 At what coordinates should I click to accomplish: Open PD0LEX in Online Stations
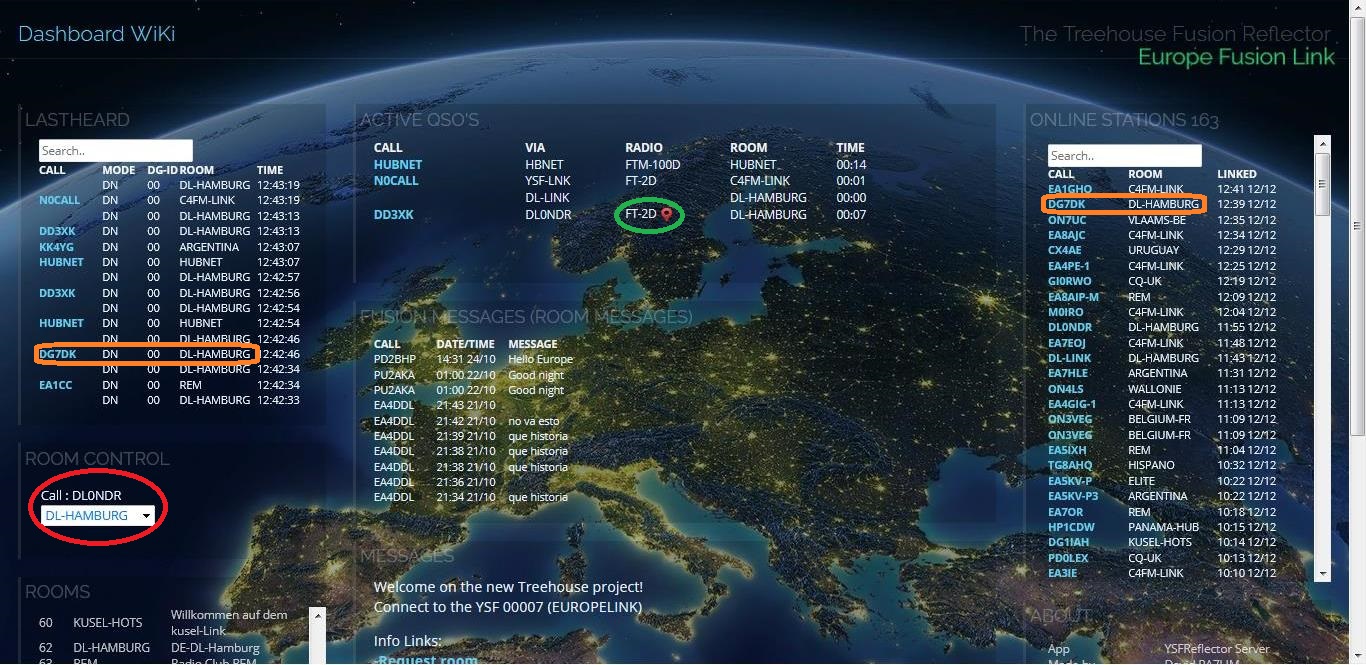1068,558
